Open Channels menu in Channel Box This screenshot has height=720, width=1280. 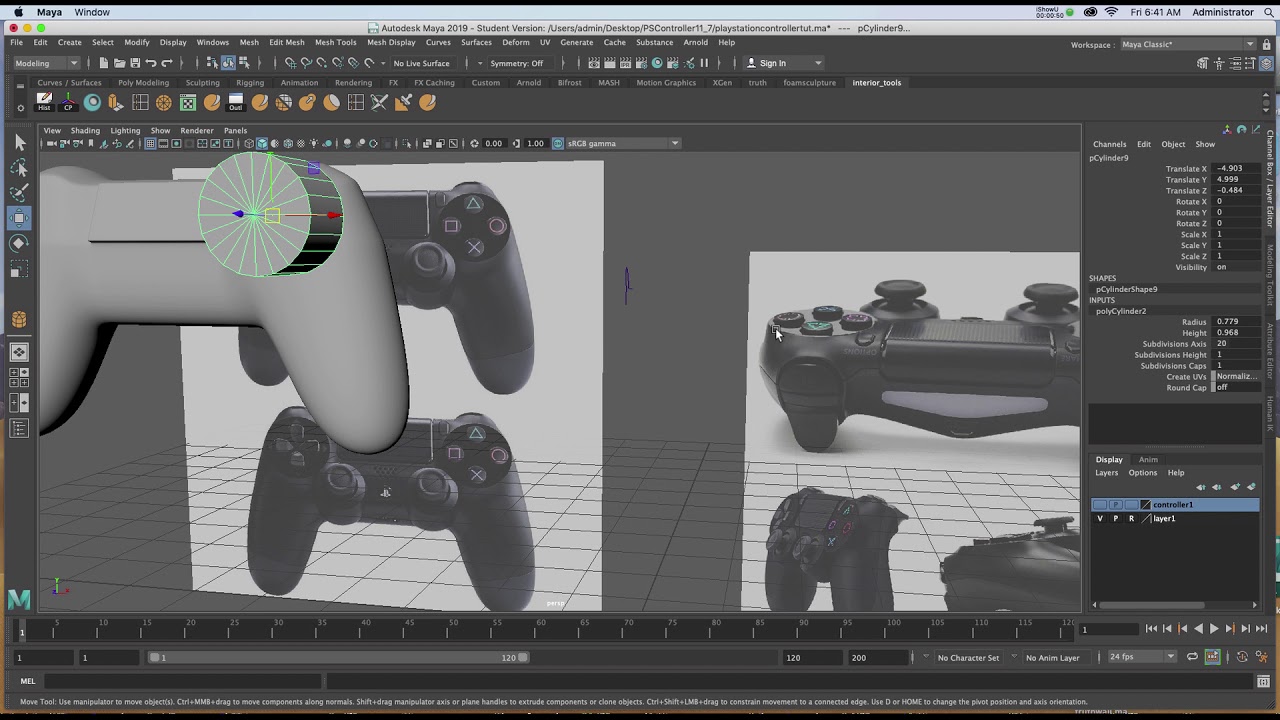(1109, 144)
